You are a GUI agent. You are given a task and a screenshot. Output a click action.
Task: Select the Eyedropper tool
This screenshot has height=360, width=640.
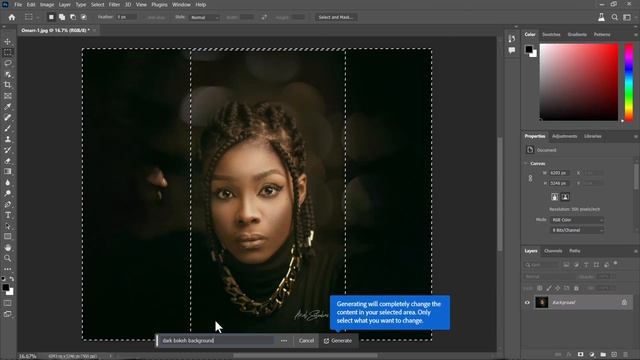[8, 107]
